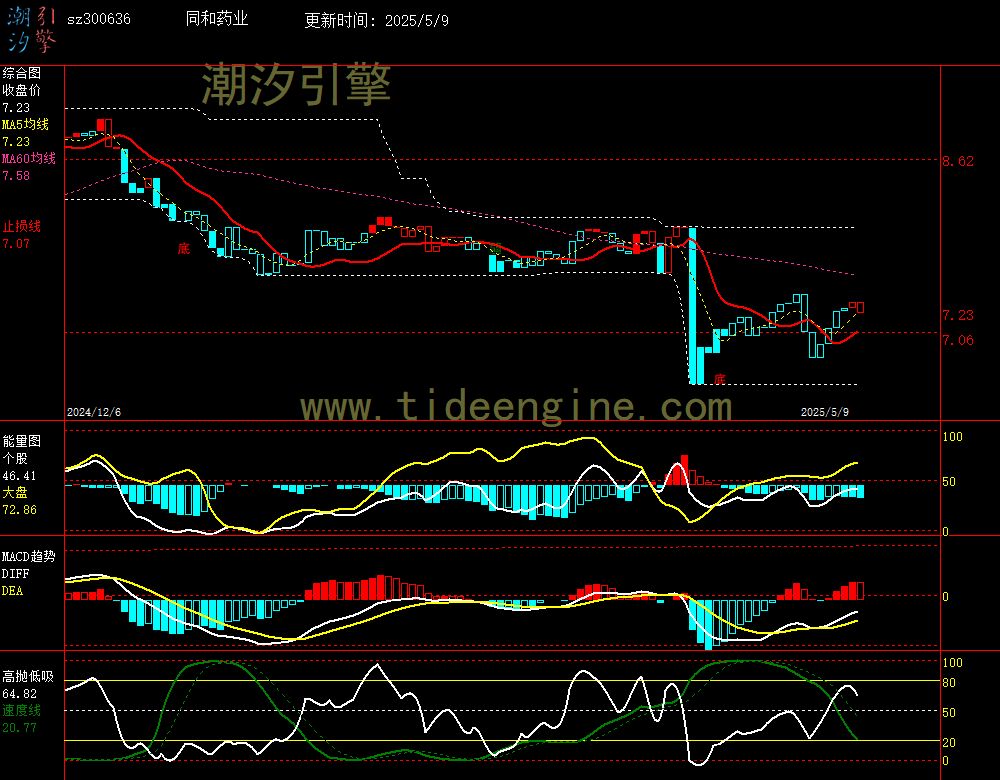
Task: Click the start date 2024/12/6
Action: 94,412
